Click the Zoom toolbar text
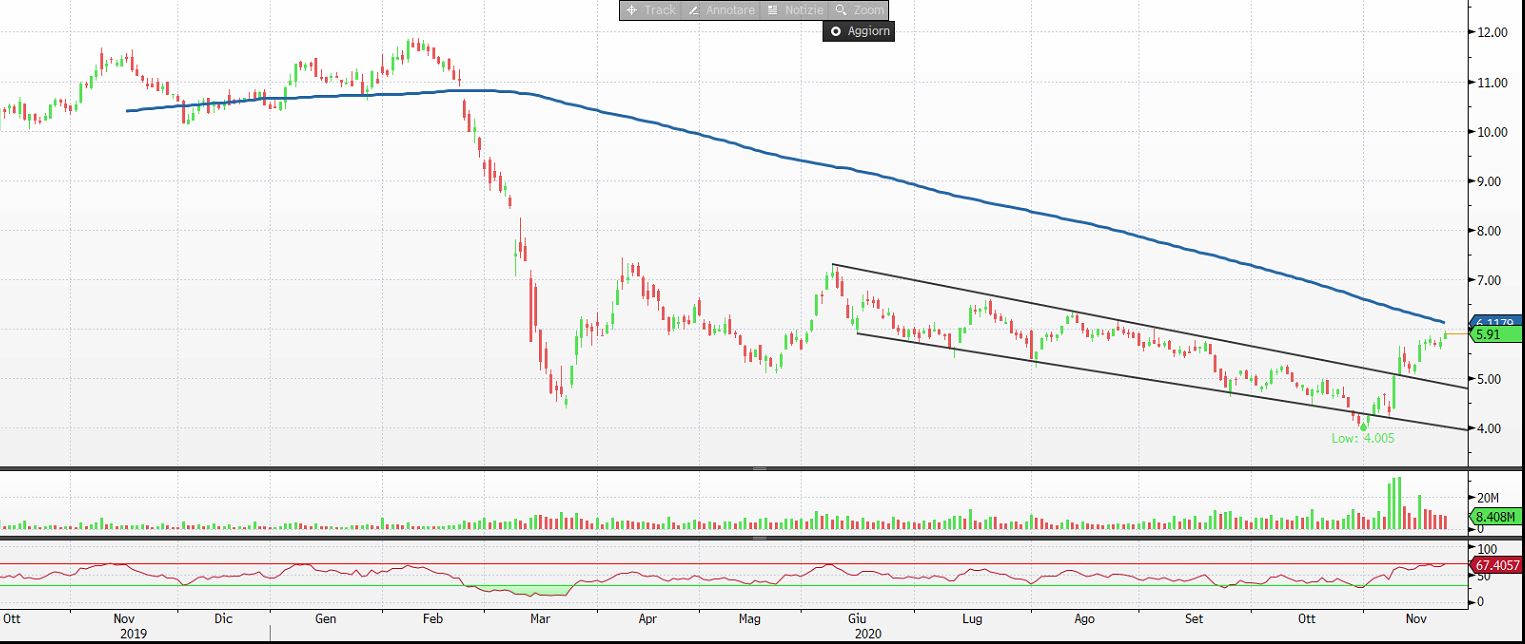 click(868, 10)
